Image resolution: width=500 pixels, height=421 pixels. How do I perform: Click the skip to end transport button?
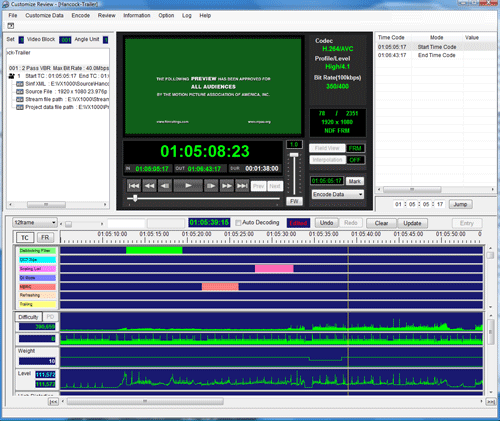point(242,186)
